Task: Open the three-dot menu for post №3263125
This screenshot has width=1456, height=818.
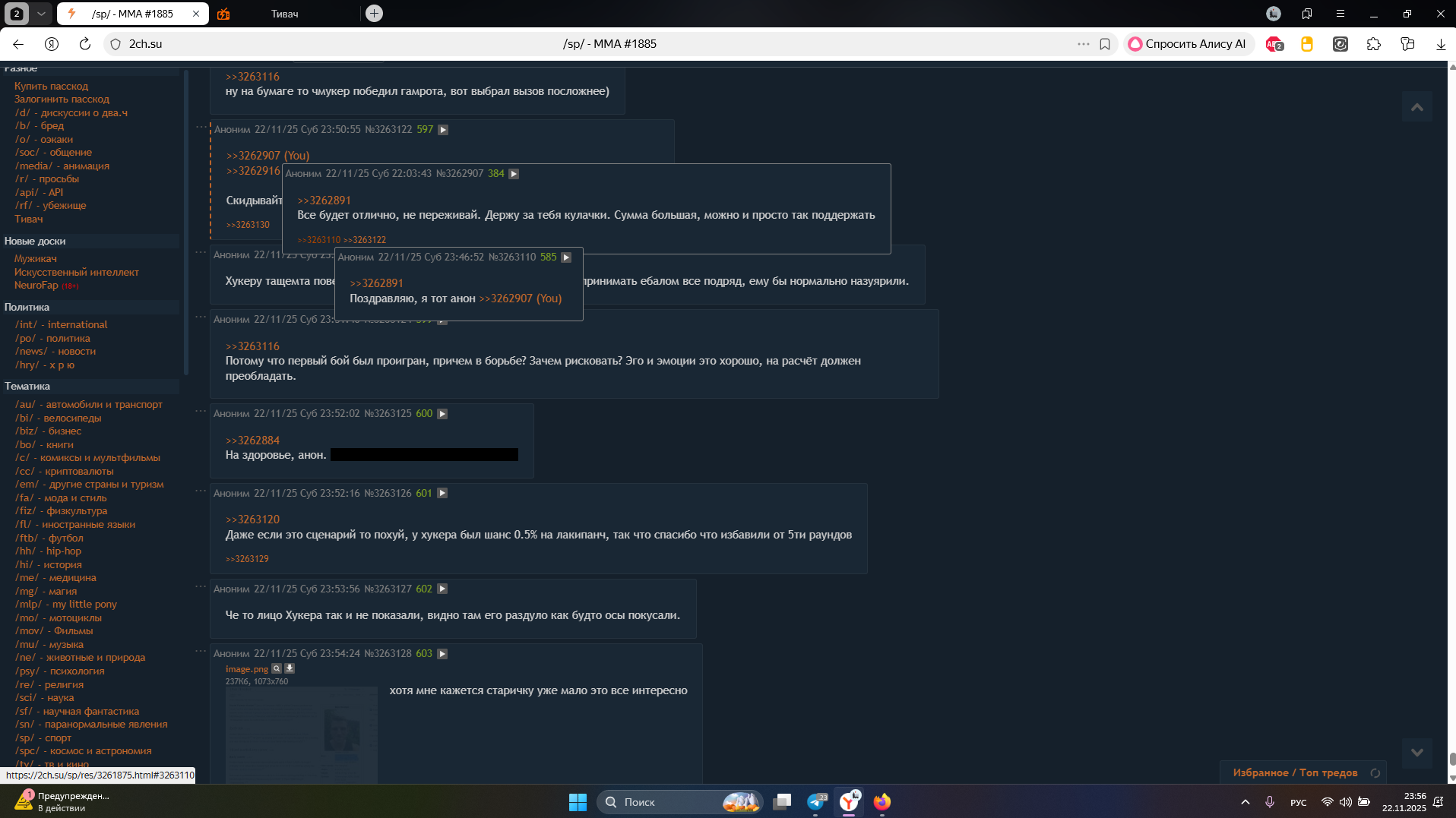Action: tap(201, 411)
